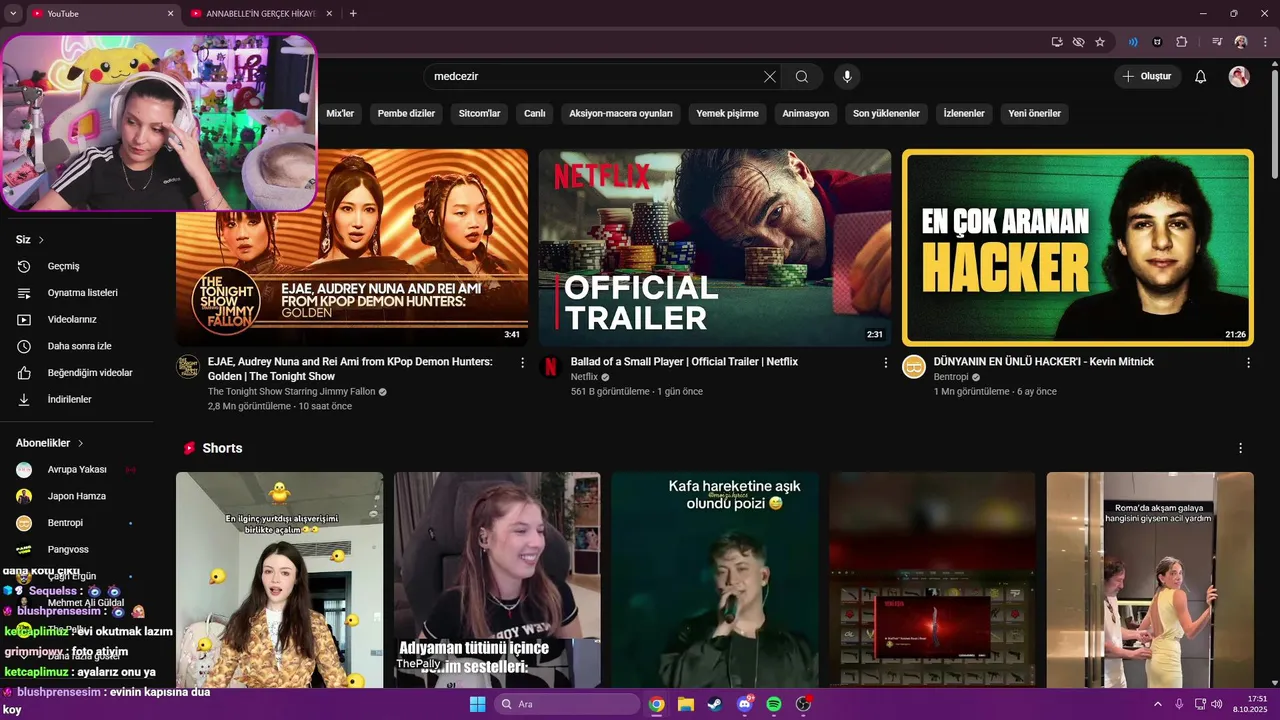Screen dimensions: 1280x720
Task: Show hidden system tray icons chevron
Action: 1158,704
